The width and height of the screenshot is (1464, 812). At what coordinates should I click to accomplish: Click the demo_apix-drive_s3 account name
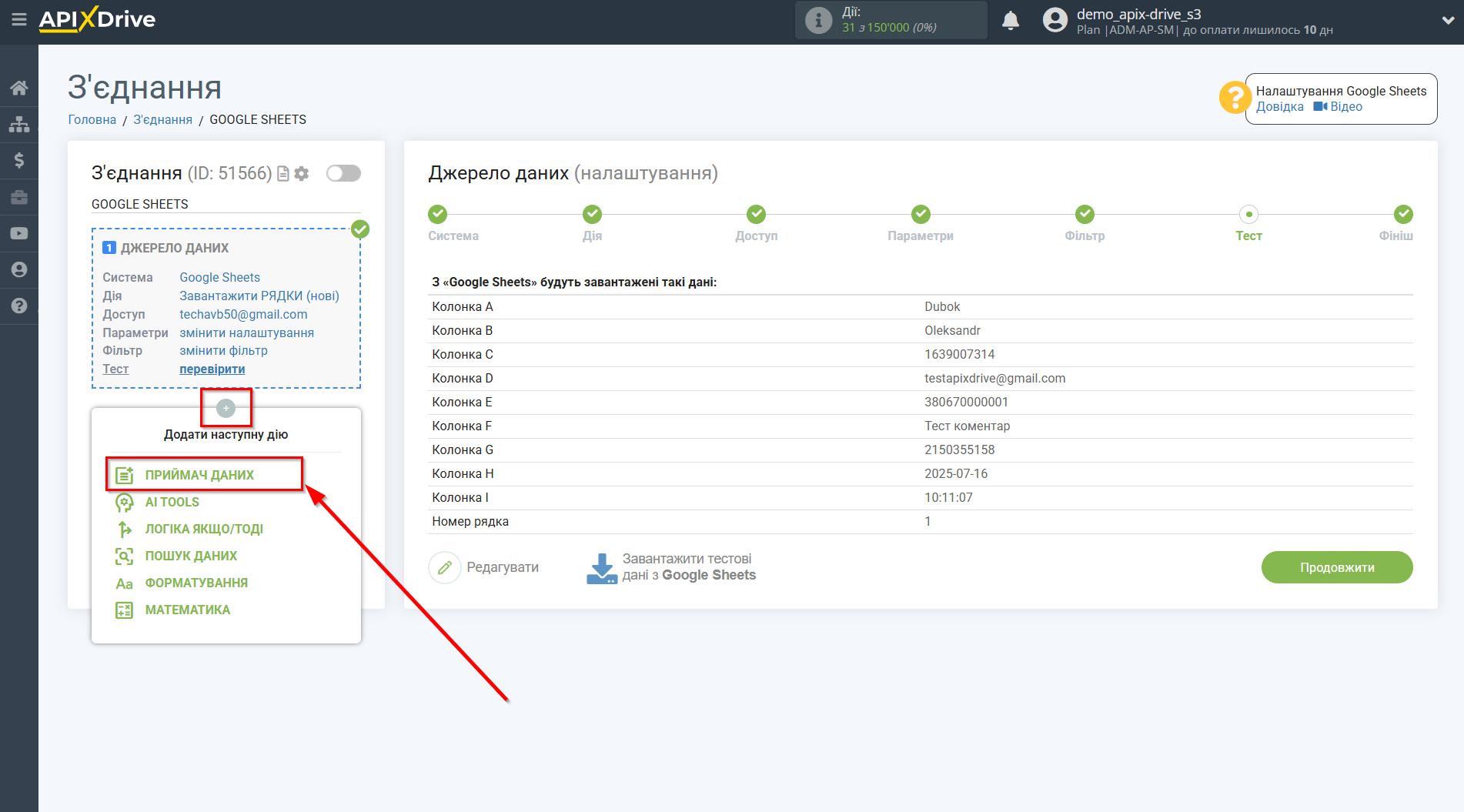click(1138, 14)
